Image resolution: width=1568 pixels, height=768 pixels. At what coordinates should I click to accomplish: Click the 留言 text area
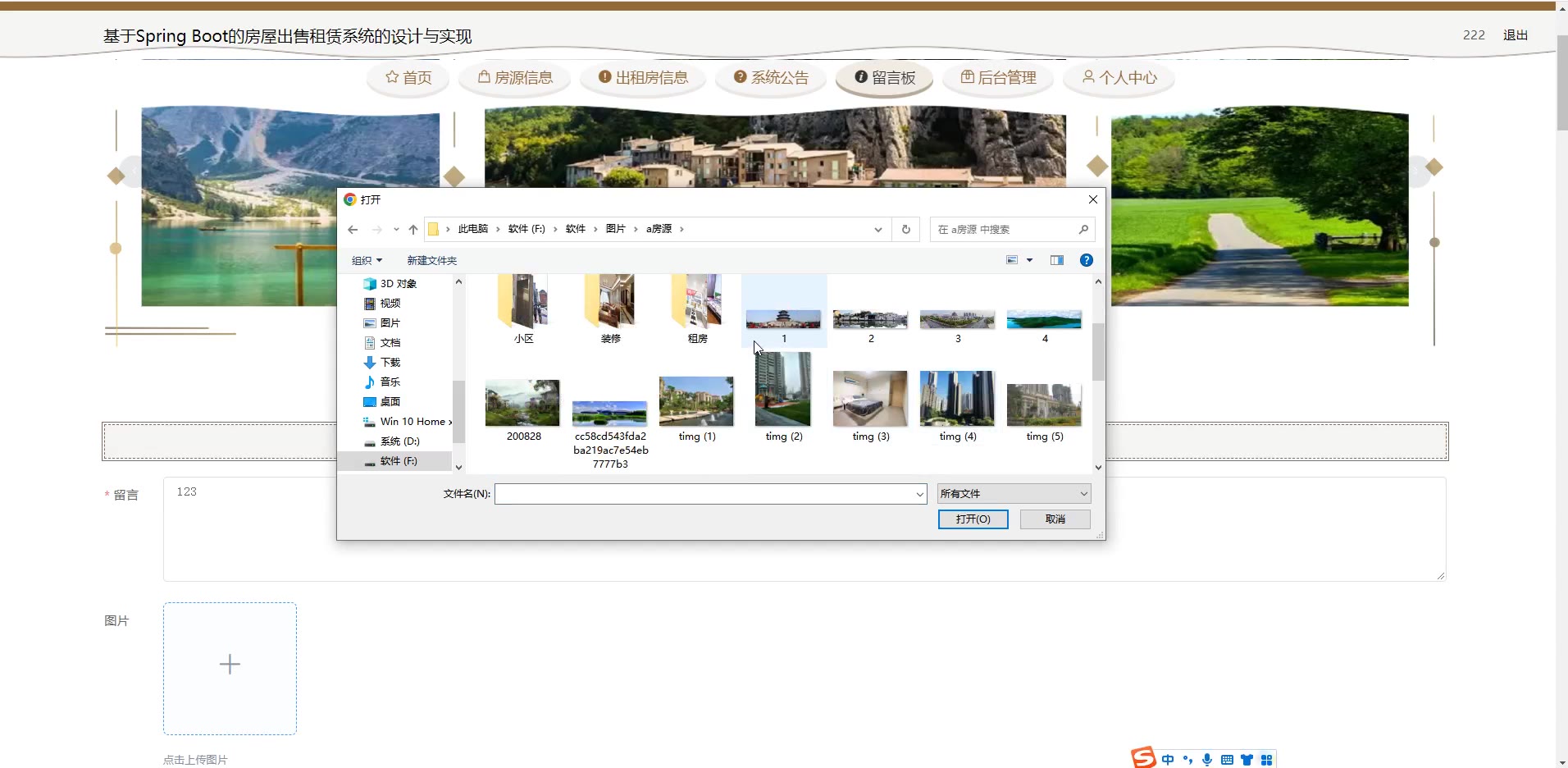tap(805, 529)
